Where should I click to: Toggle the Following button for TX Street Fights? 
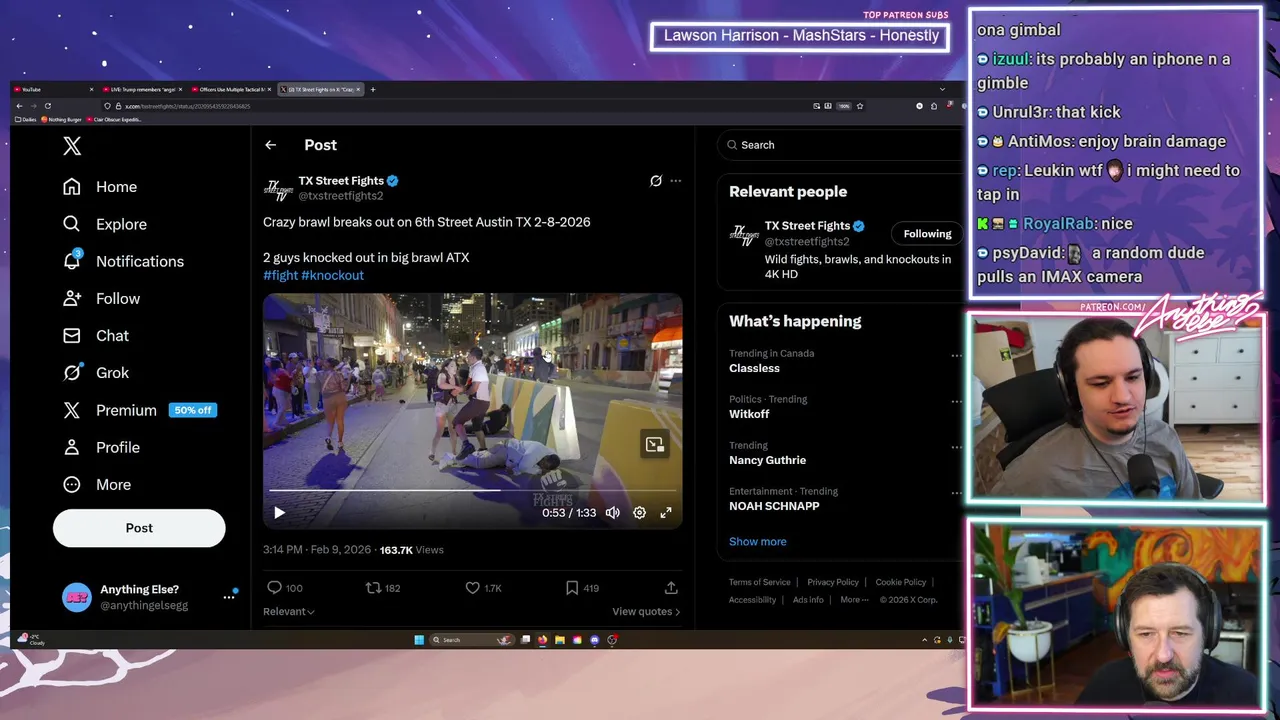(x=927, y=234)
